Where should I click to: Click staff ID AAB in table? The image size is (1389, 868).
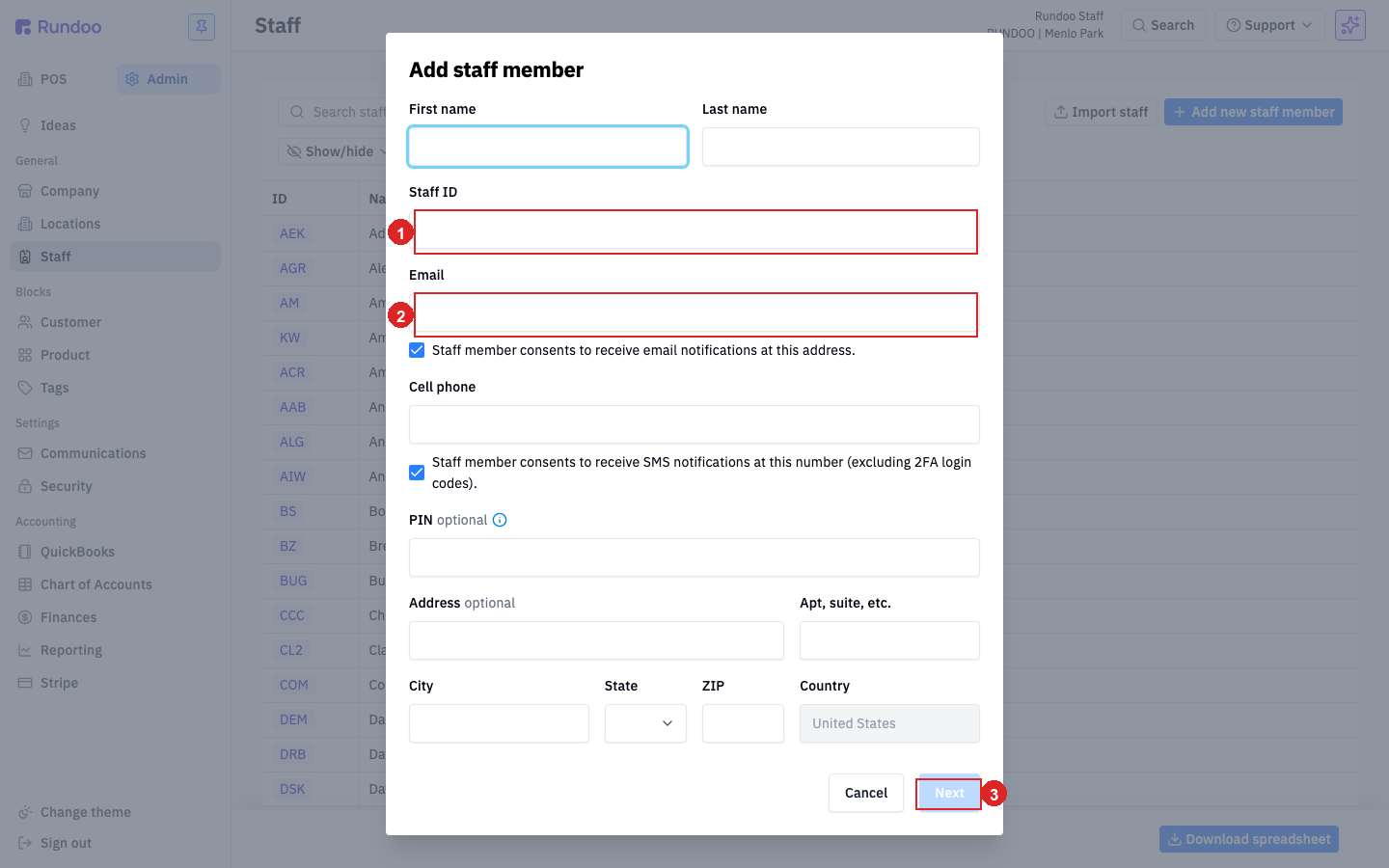pos(292,407)
